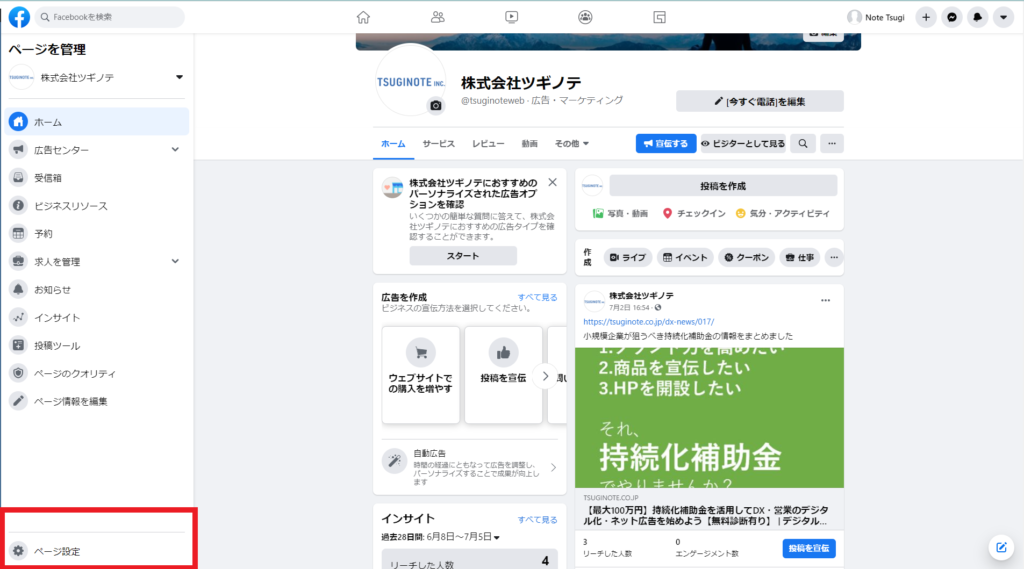The width and height of the screenshot is (1024, 569).
Task: Click the next arrow on ad cards carousel
Action: [x=545, y=376]
